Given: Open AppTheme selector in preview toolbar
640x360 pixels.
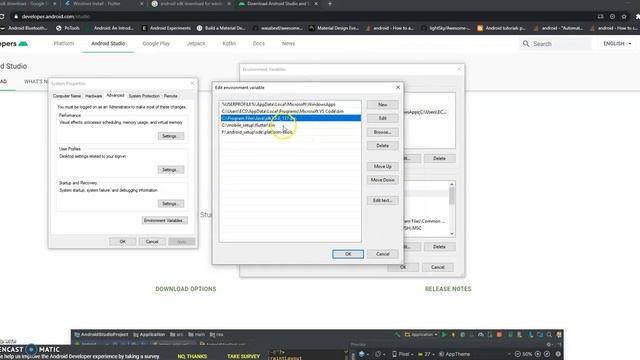Looking at the screenshot, I should [x=455, y=354].
